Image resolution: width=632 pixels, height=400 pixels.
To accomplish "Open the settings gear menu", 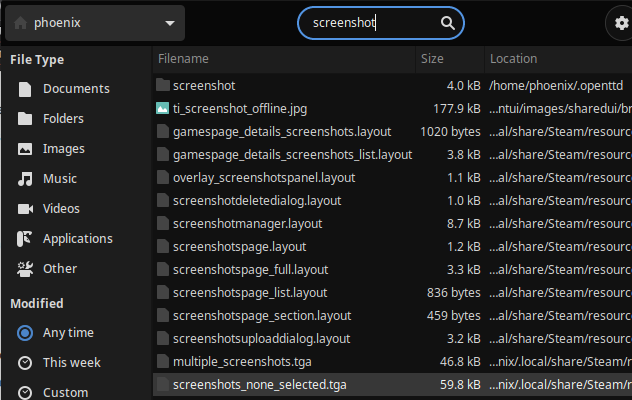I will coord(621,22).
